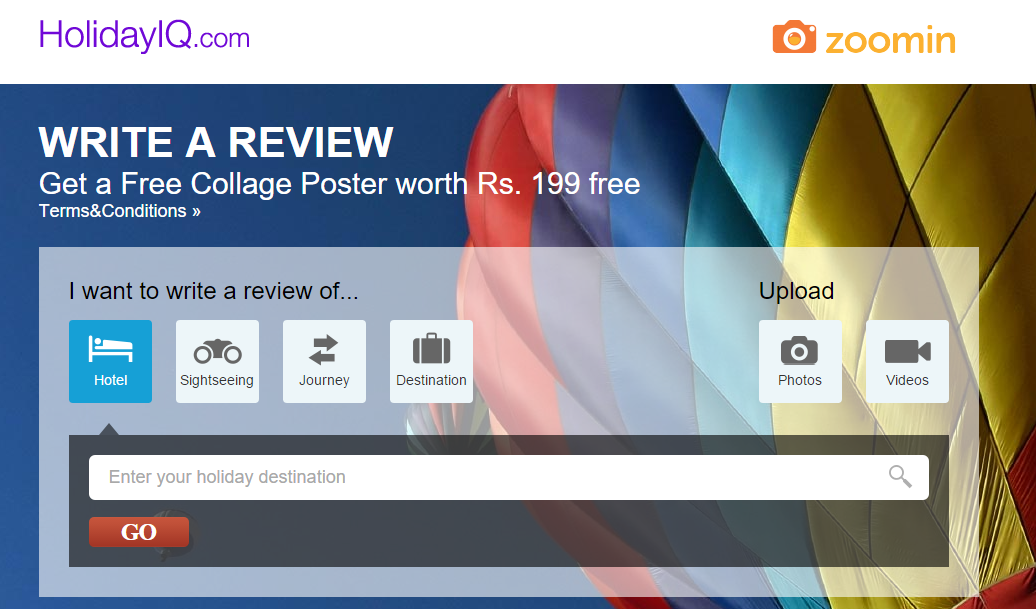The width and height of the screenshot is (1036, 609).
Task: Open the Terms&Conditions link
Action: (x=120, y=211)
